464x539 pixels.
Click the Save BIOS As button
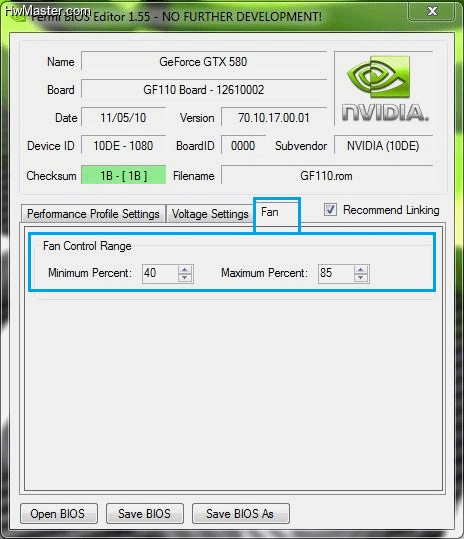click(x=241, y=514)
